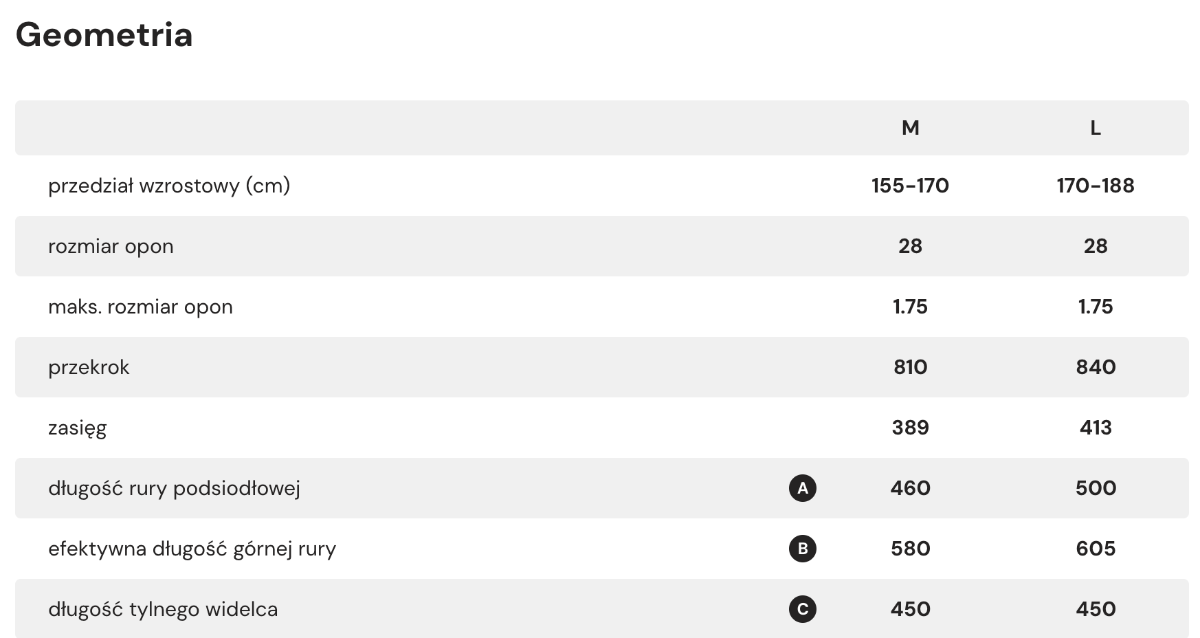Click the 580 top tube value for M
This screenshot has height=638, width=1200.
point(910,549)
